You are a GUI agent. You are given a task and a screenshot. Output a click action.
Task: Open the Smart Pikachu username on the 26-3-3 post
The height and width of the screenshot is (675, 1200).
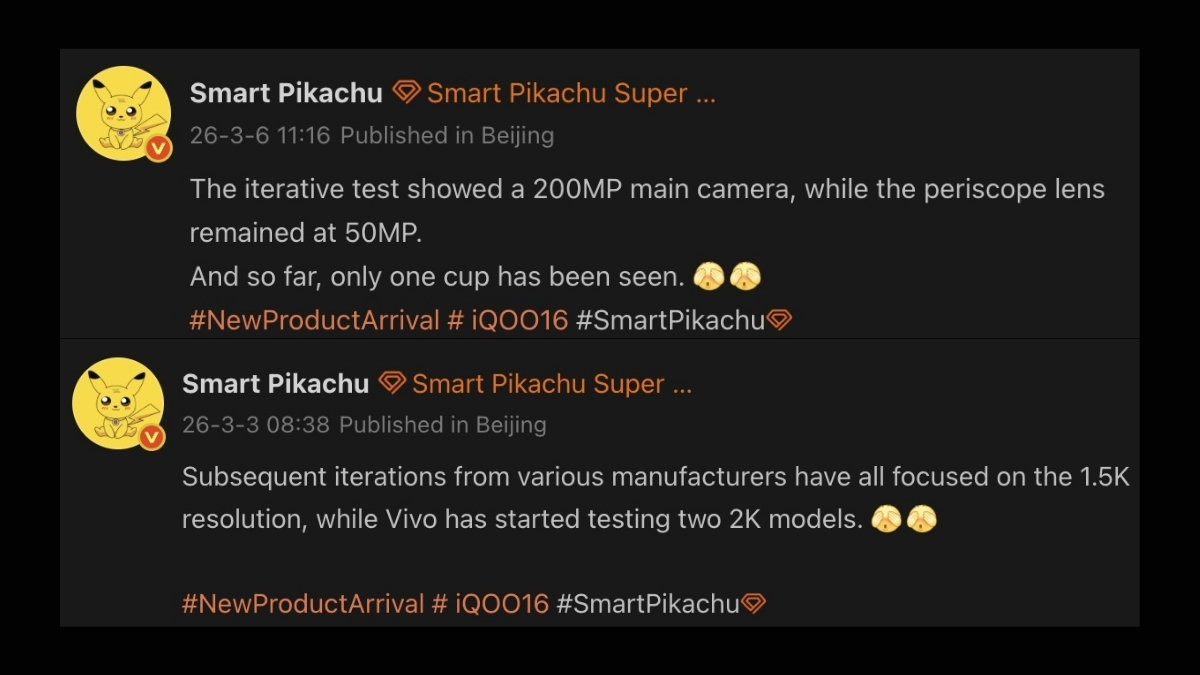point(276,383)
